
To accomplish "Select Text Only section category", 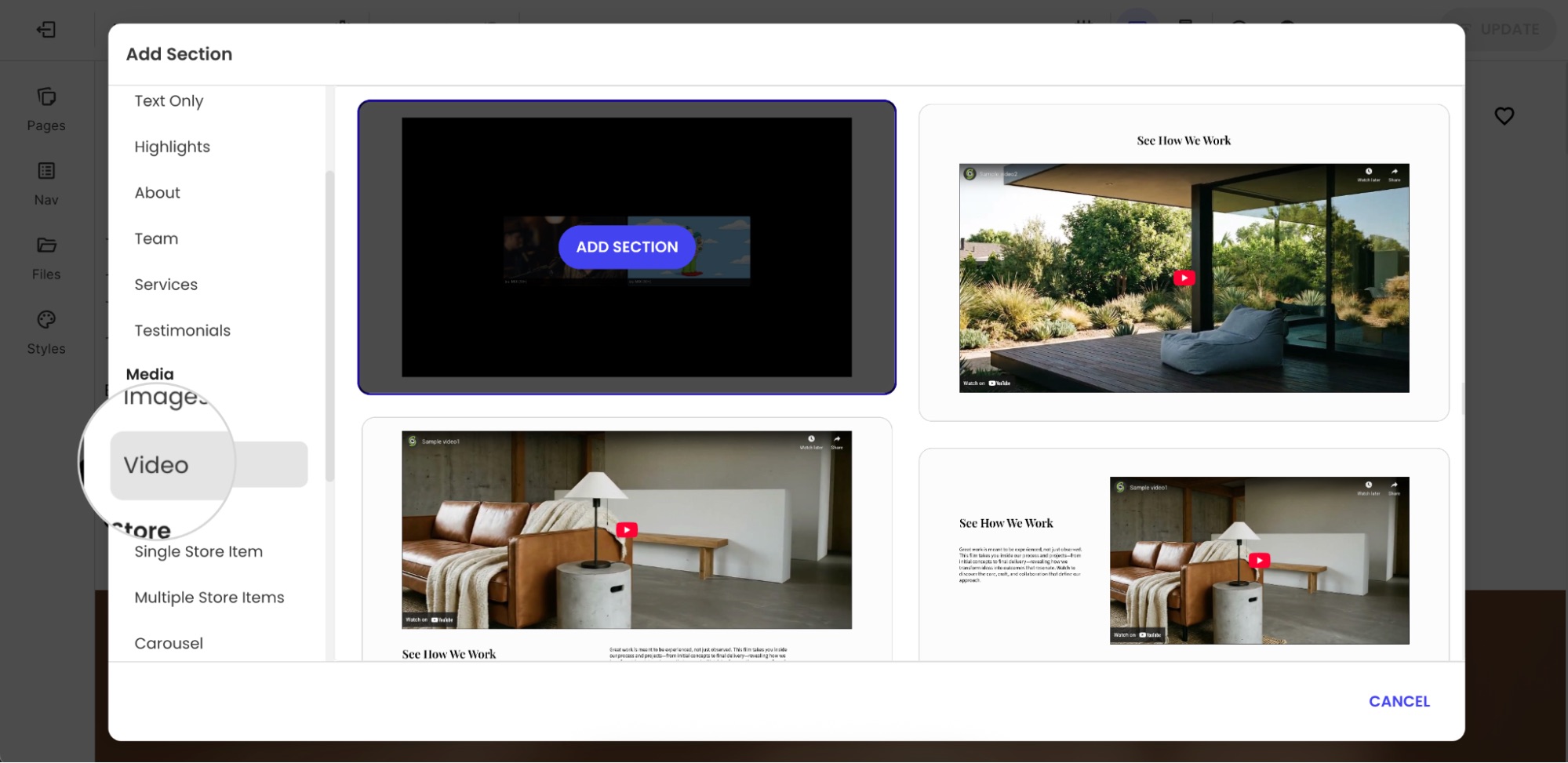I will coord(169,101).
